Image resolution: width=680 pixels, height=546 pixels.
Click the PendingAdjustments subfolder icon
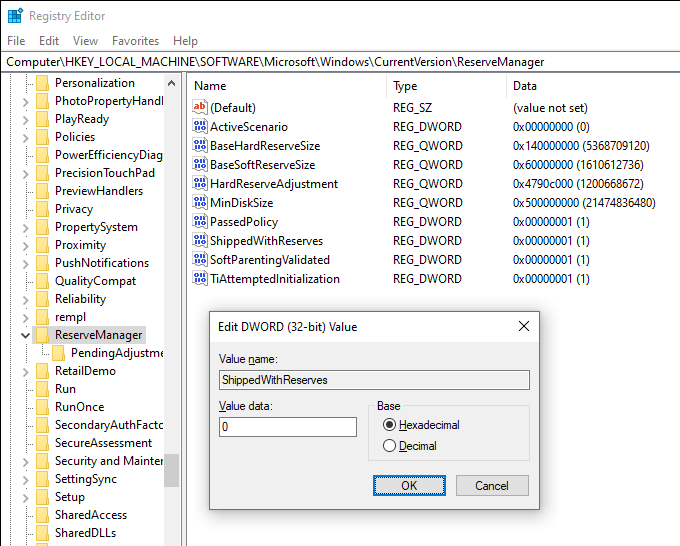pos(59,353)
